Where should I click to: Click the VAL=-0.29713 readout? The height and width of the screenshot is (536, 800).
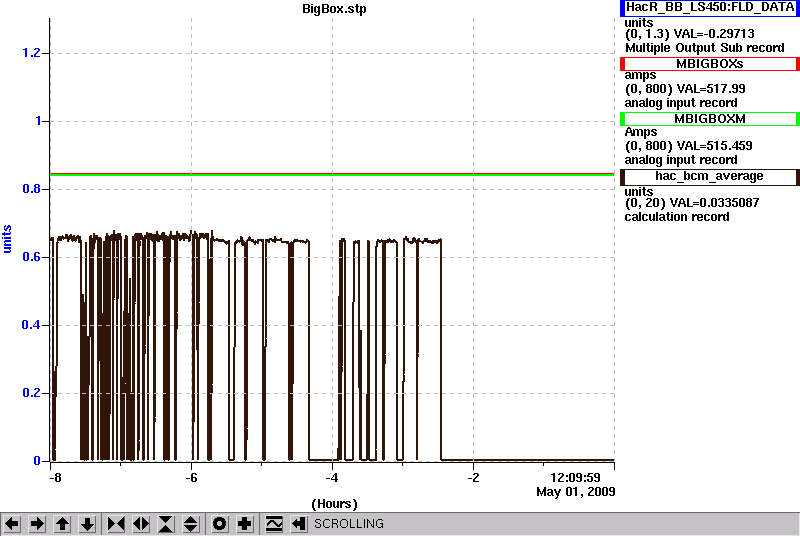(714, 34)
